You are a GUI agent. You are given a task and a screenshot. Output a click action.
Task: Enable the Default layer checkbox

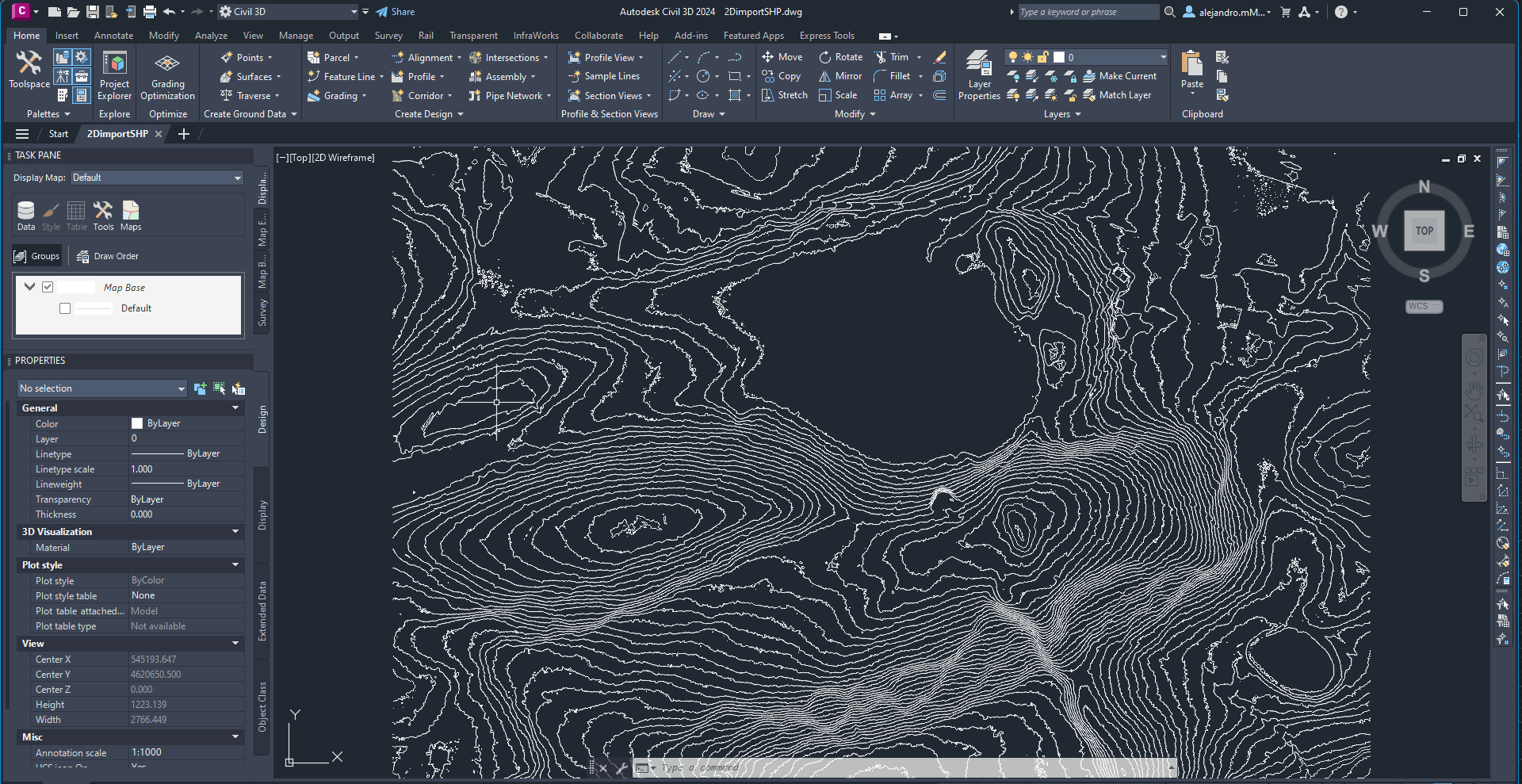coord(65,308)
